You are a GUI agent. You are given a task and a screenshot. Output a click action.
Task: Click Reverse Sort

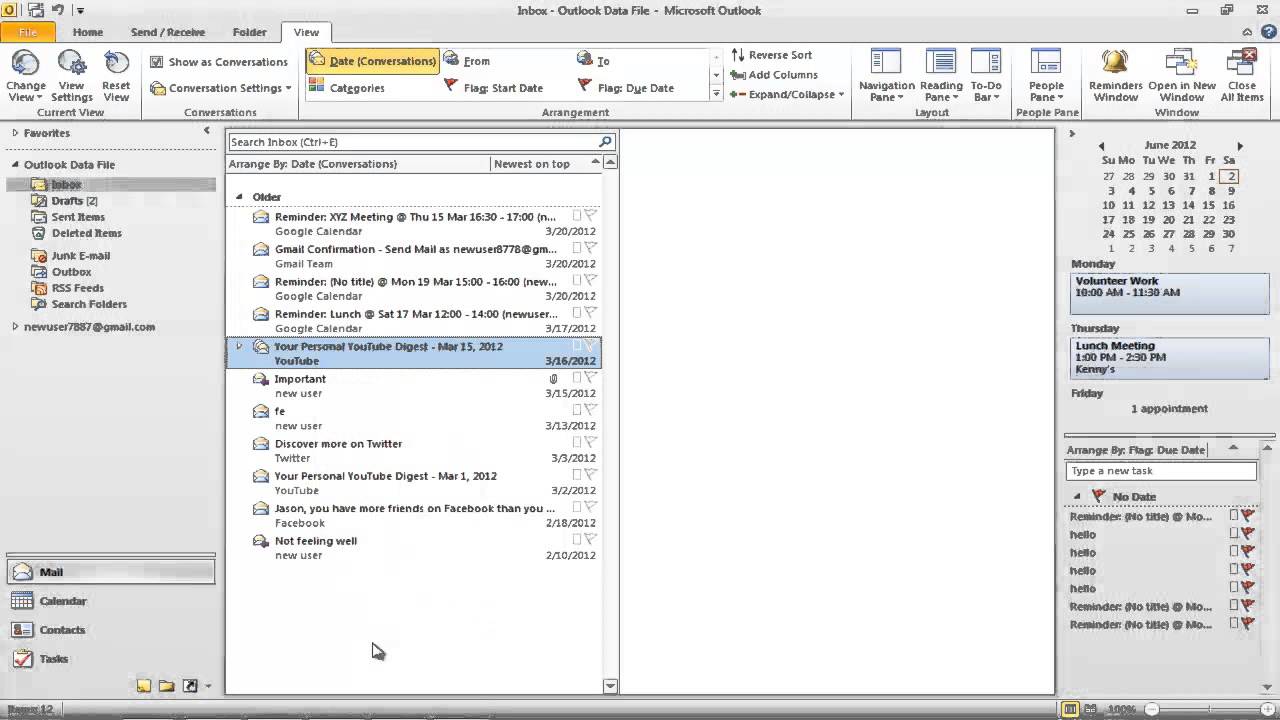click(770, 55)
